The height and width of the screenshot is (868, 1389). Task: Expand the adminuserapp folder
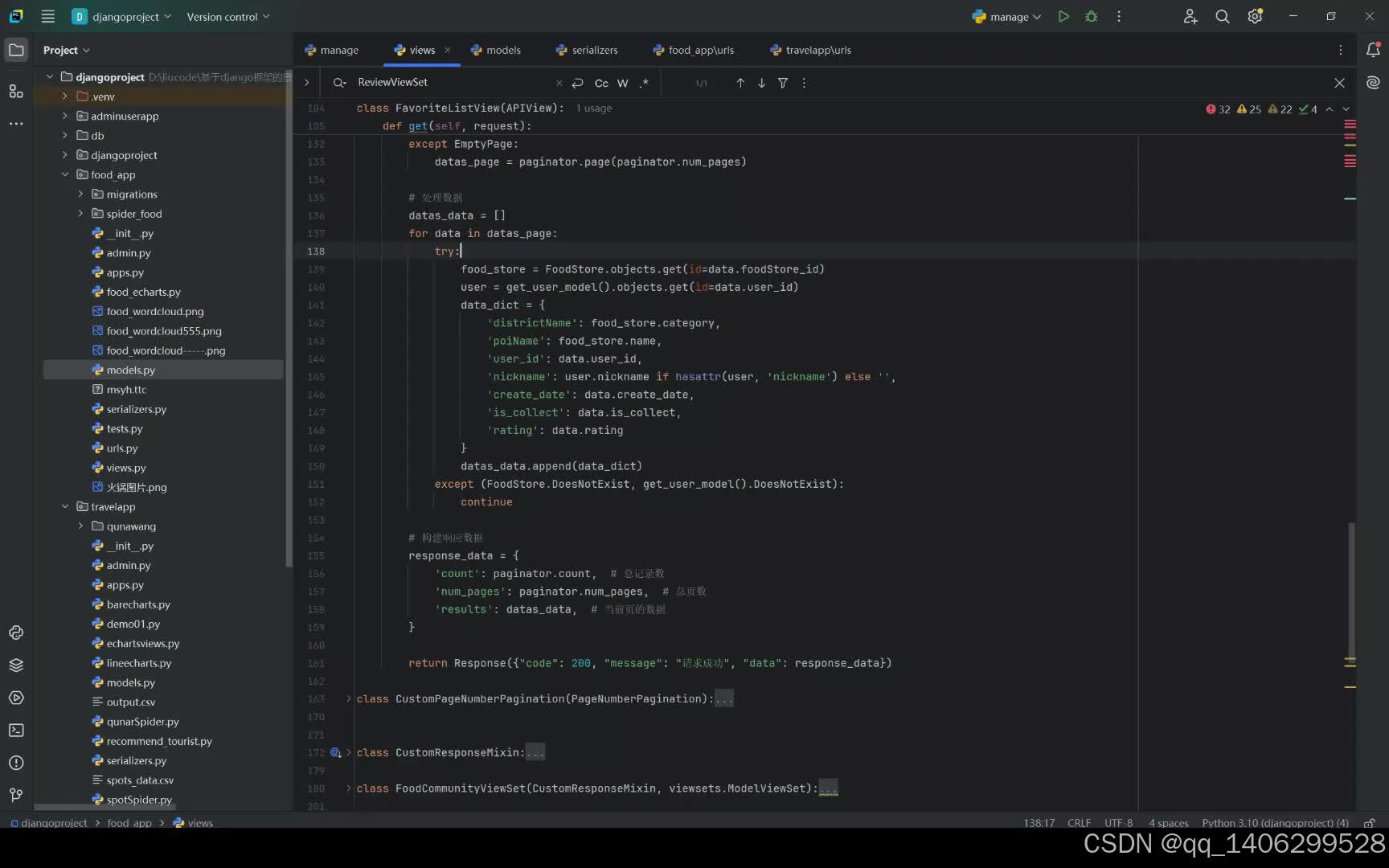click(x=65, y=116)
